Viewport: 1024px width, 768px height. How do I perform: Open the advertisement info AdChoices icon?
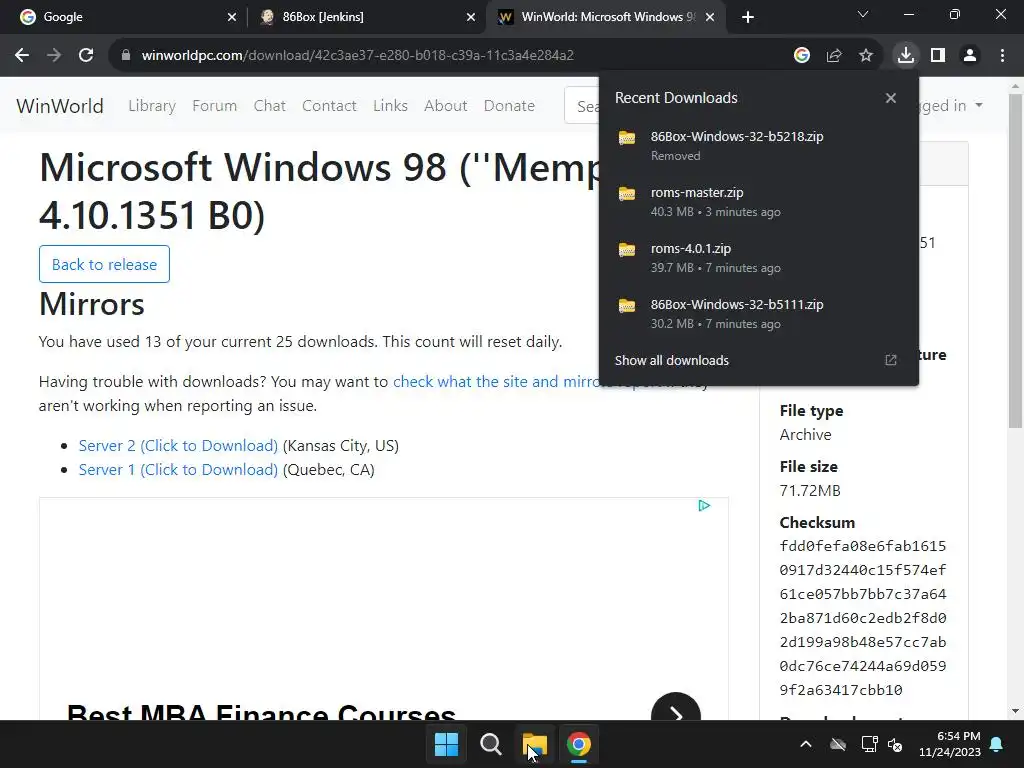(704, 505)
